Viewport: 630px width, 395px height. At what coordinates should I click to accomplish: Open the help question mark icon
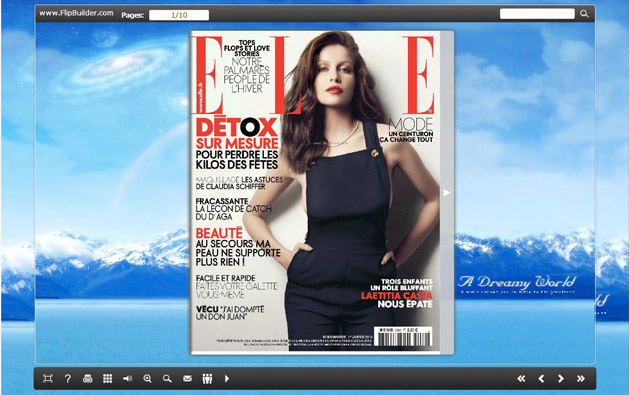68,379
